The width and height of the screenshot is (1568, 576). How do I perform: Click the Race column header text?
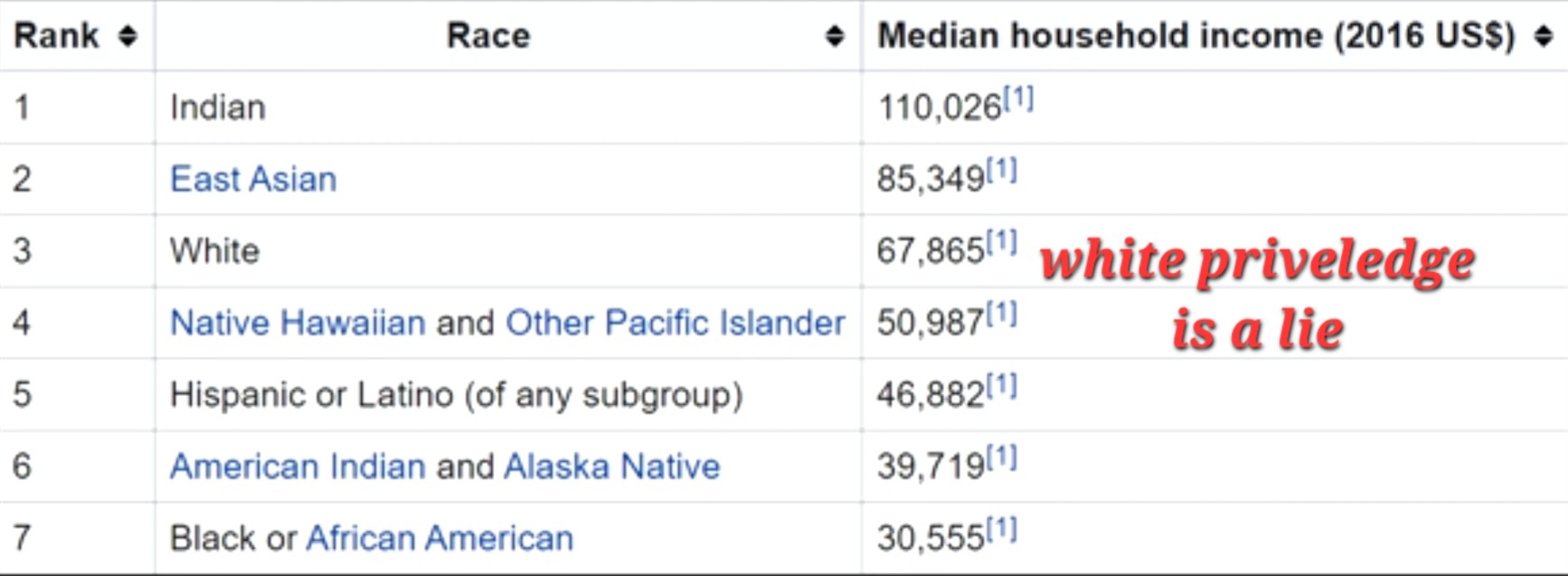point(488,36)
